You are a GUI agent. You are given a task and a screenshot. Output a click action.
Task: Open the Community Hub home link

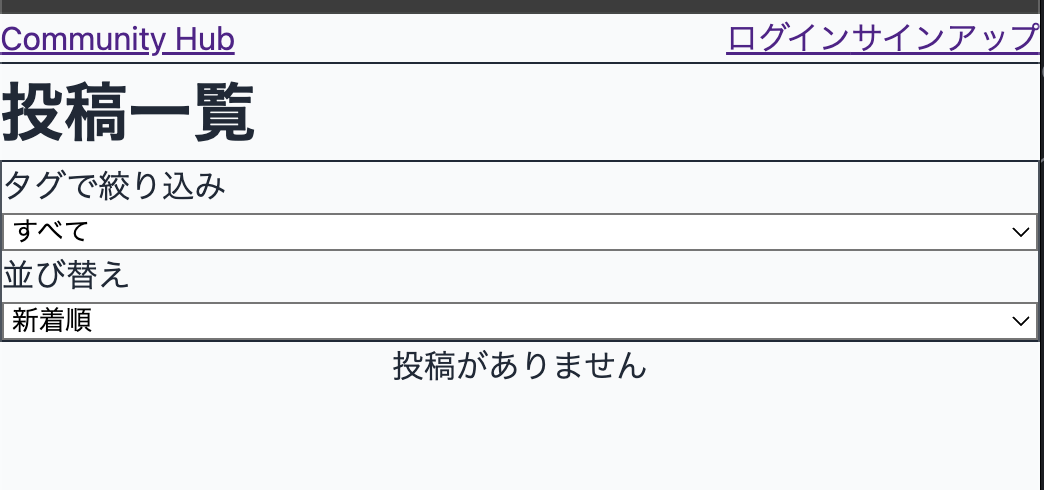[118, 40]
